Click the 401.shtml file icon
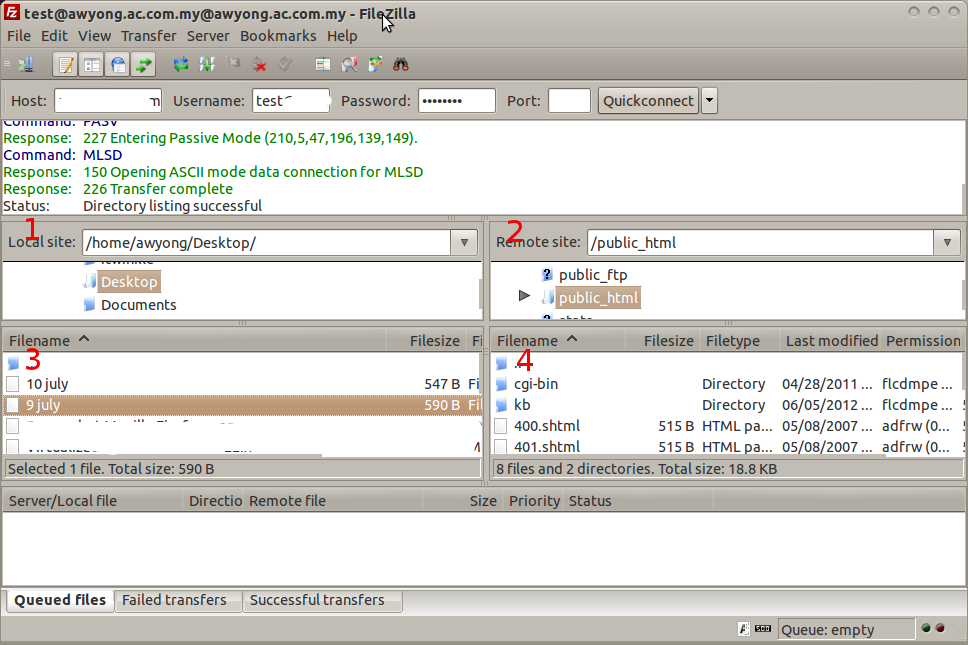 [x=501, y=447]
